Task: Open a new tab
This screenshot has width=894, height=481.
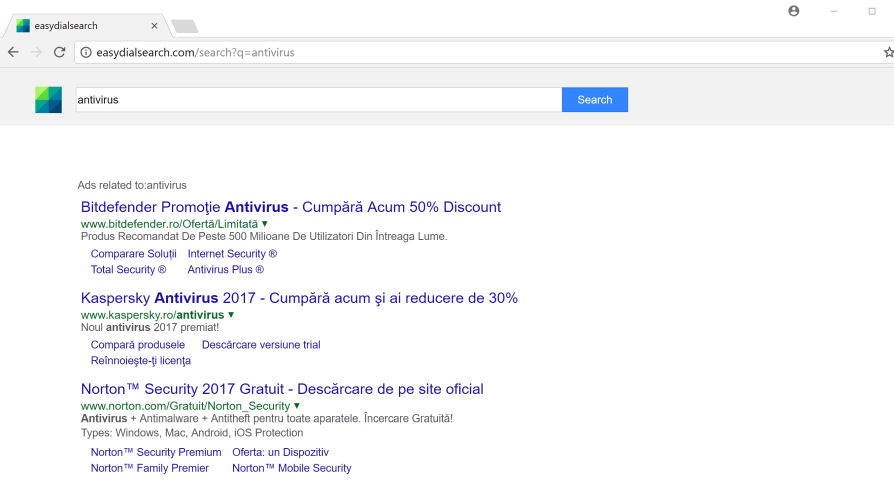Action: point(184,26)
